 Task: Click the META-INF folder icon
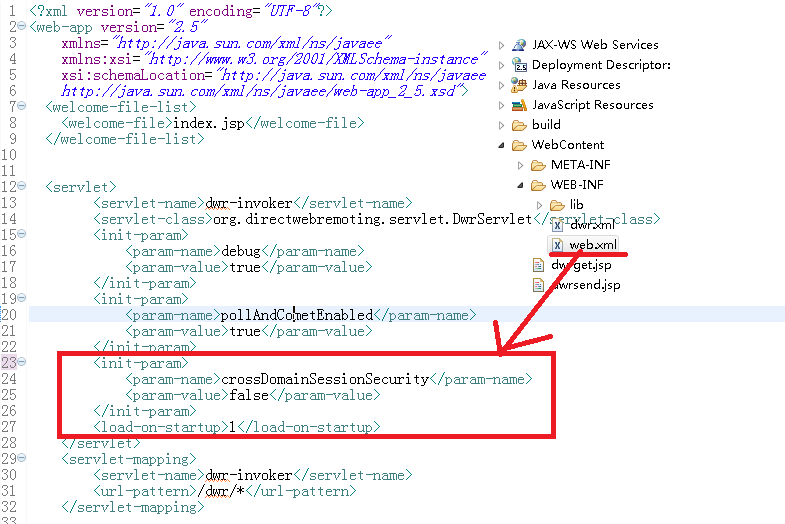click(538, 165)
